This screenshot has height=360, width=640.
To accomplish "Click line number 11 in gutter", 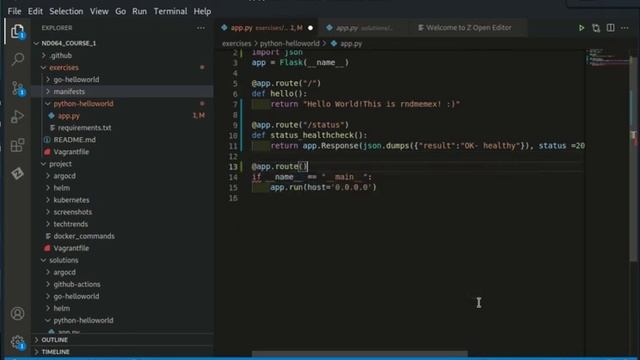I will point(233,146).
